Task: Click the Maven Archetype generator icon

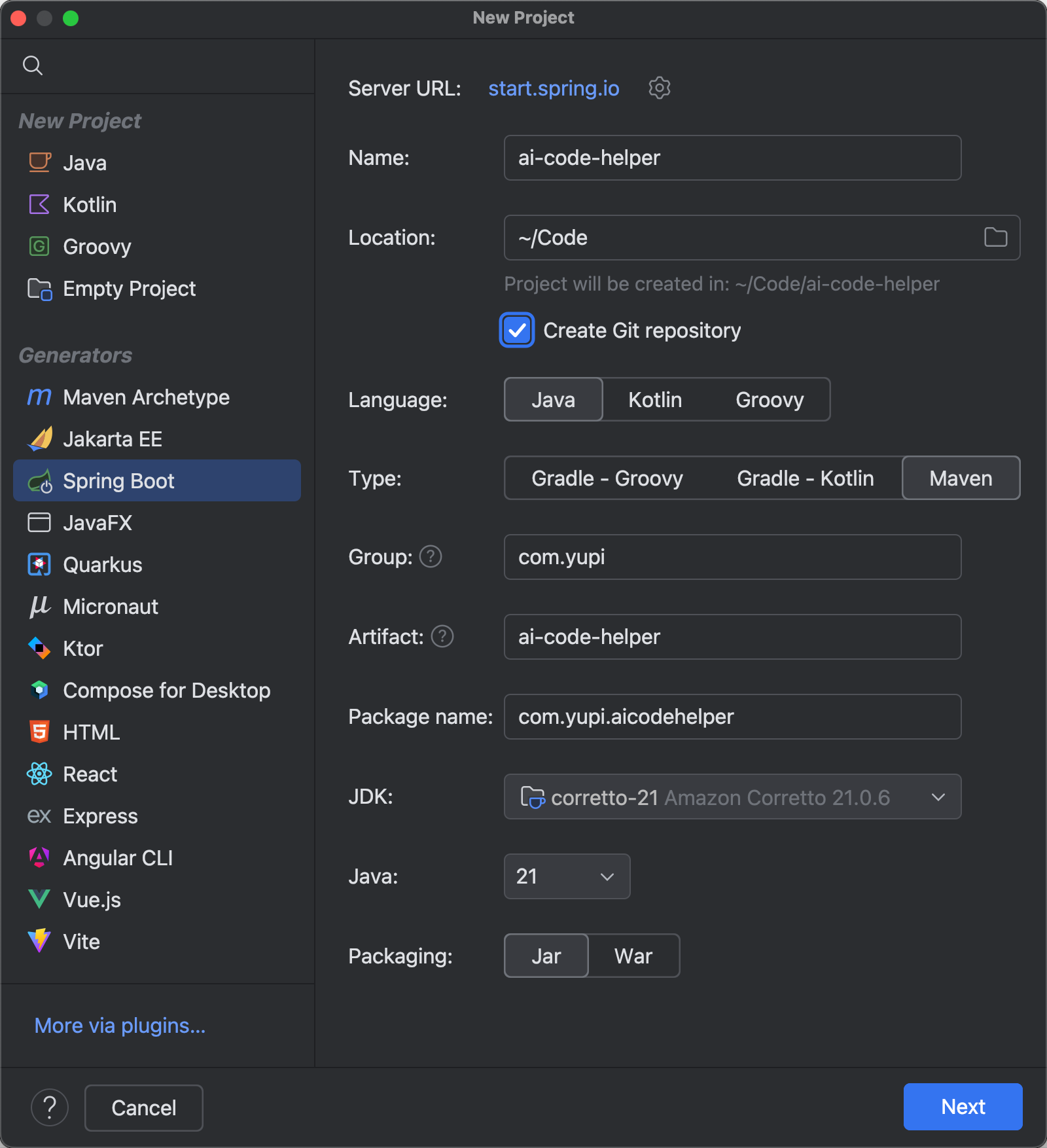Action: click(x=39, y=397)
